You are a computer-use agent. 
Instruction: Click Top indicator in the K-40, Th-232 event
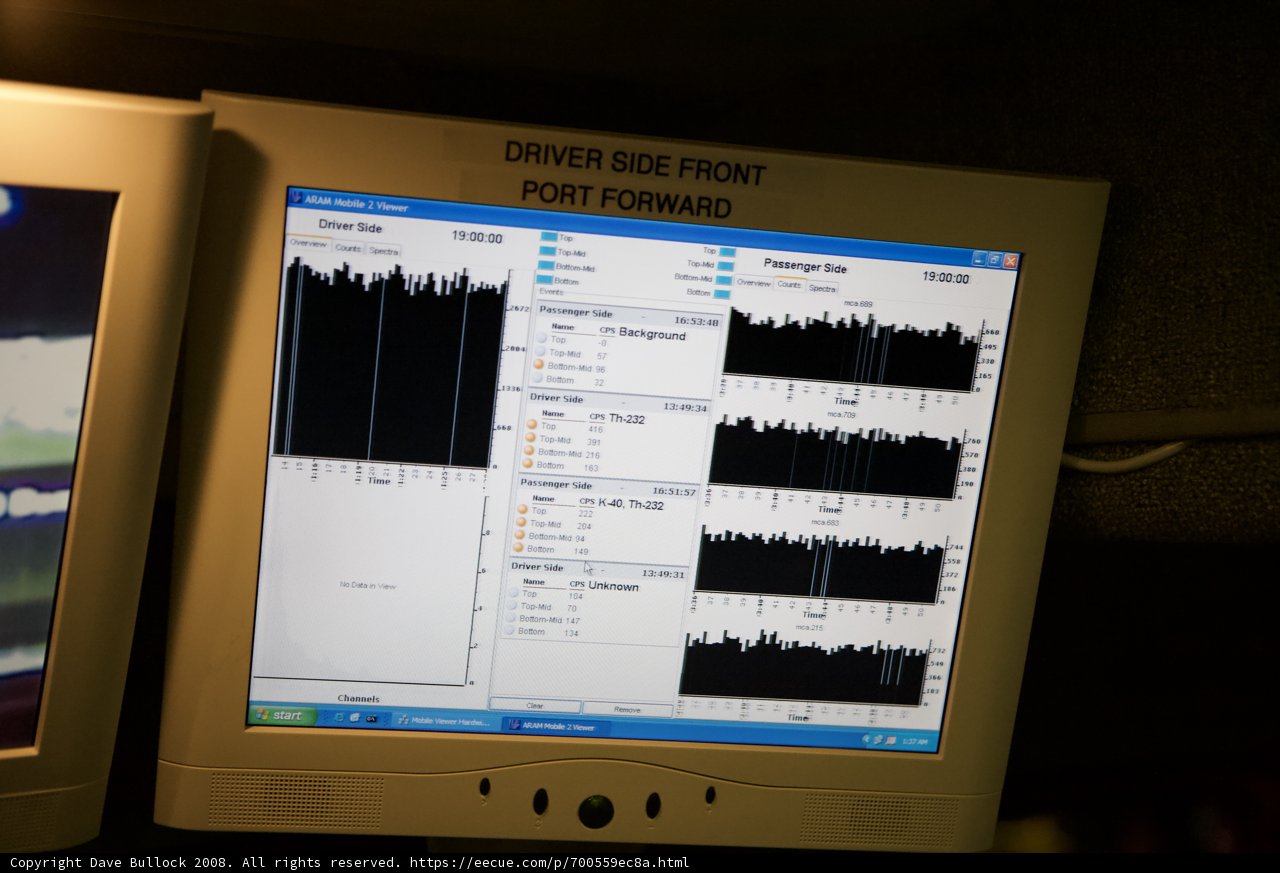click(522, 510)
